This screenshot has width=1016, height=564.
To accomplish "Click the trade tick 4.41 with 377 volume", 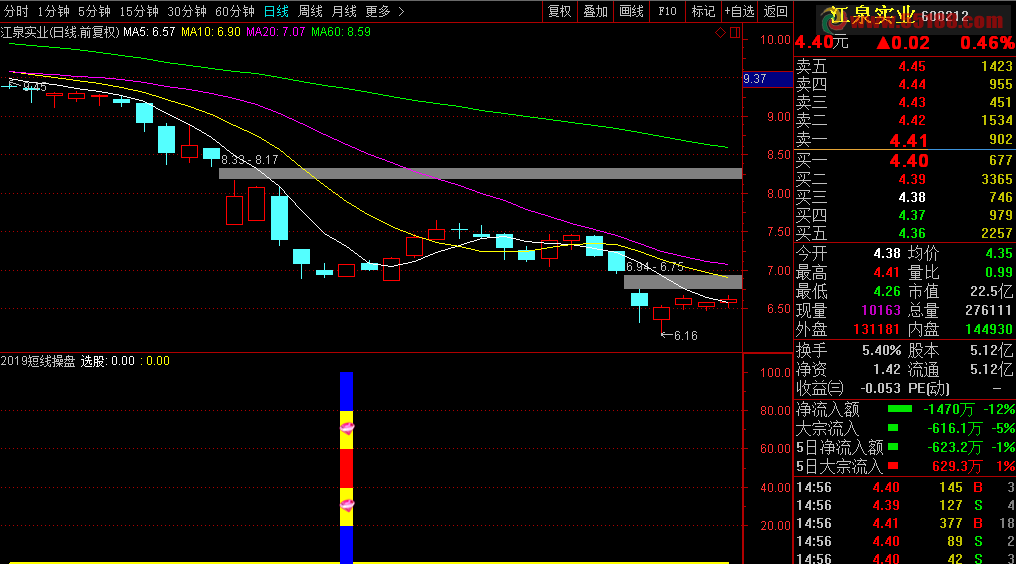I will tap(905, 523).
